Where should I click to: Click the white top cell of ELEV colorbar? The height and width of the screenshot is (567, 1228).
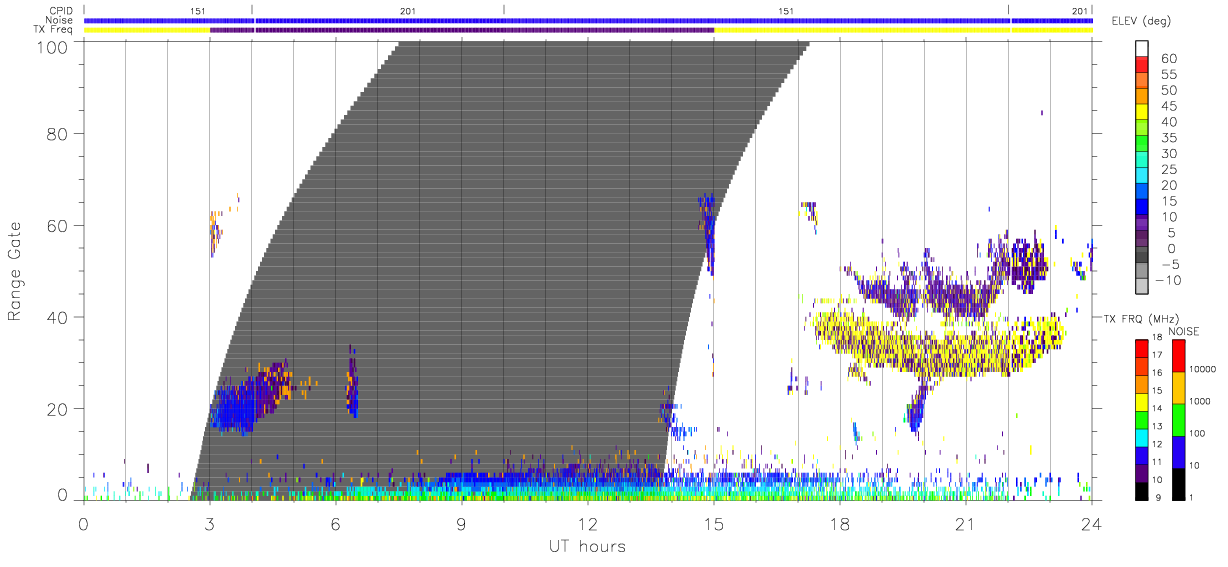coord(1142,49)
